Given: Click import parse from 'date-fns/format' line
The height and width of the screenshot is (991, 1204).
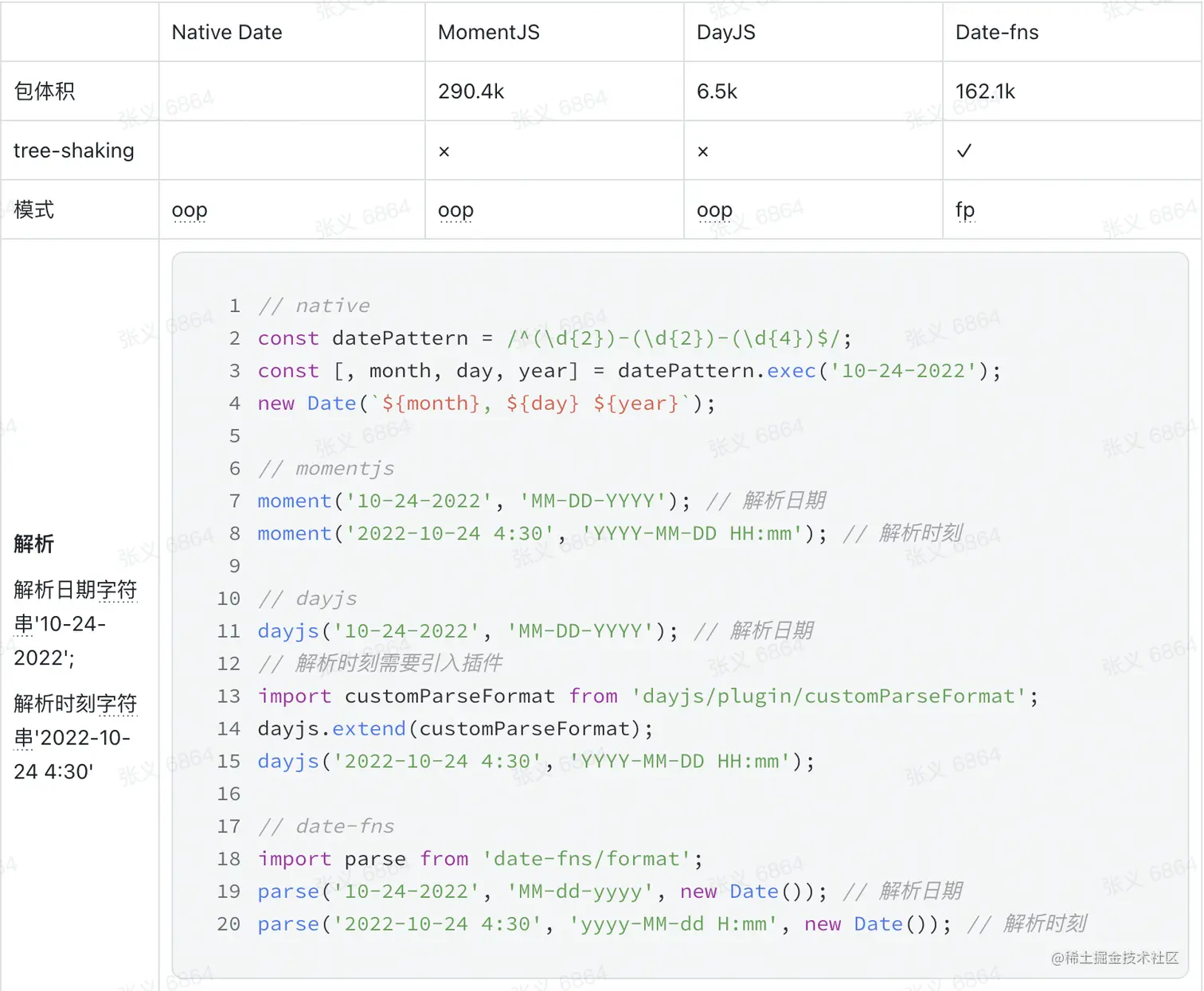Looking at the screenshot, I should pos(480,859).
